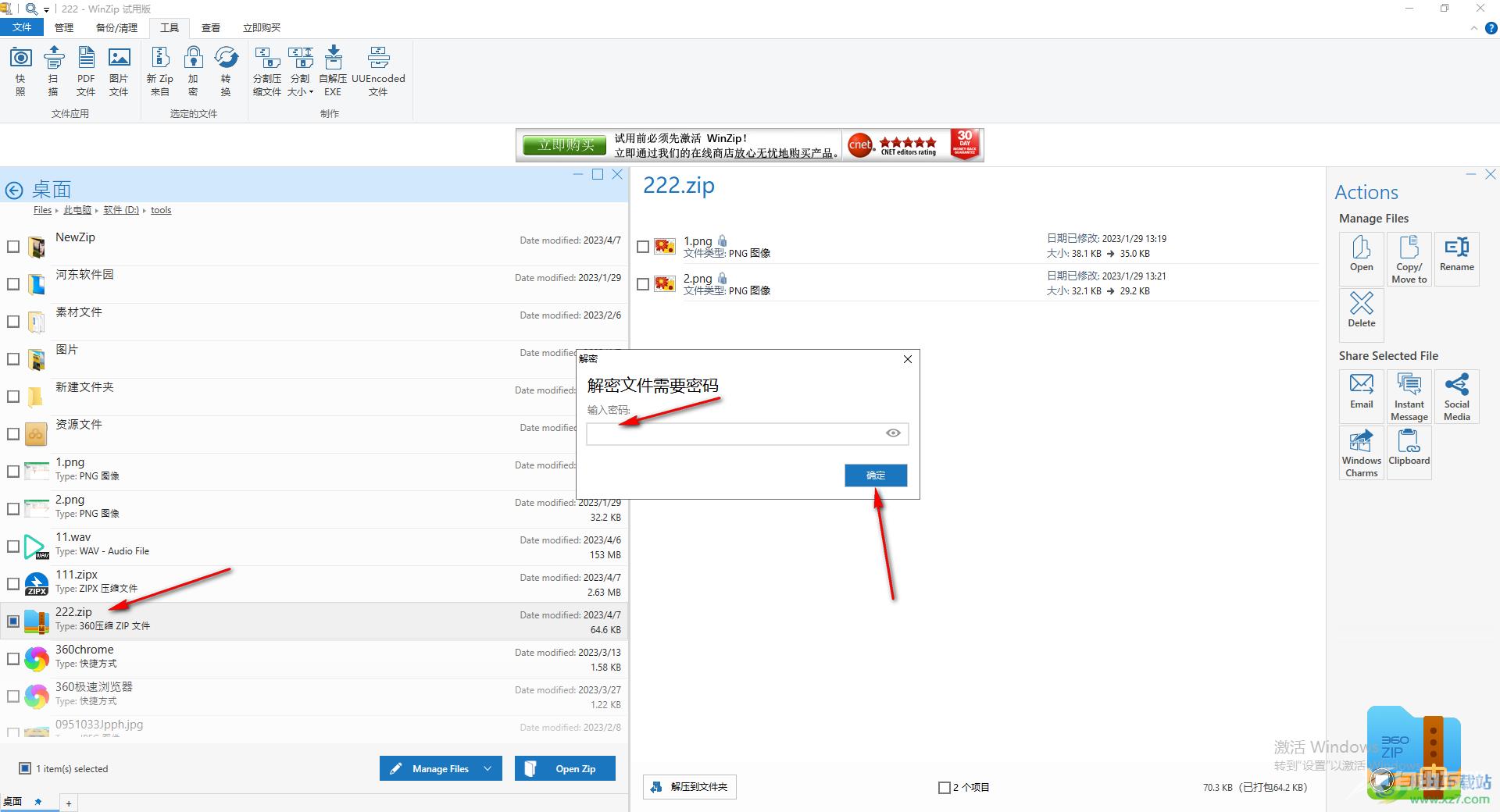The width and height of the screenshot is (1500, 812).
Task: Switch to the 立即购买 ribbon tab
Action: pos(262,27)
